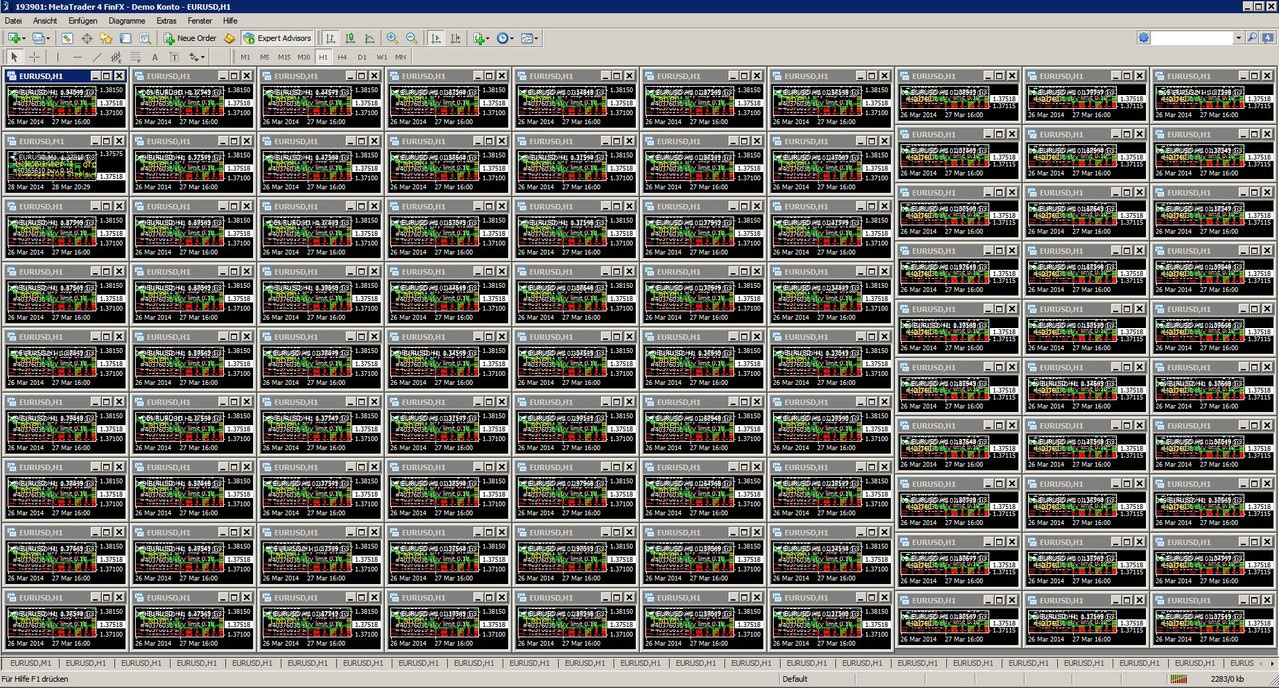Select the text label tool
Viewport: 1279px width, 688px height.
tap(172, 56)
